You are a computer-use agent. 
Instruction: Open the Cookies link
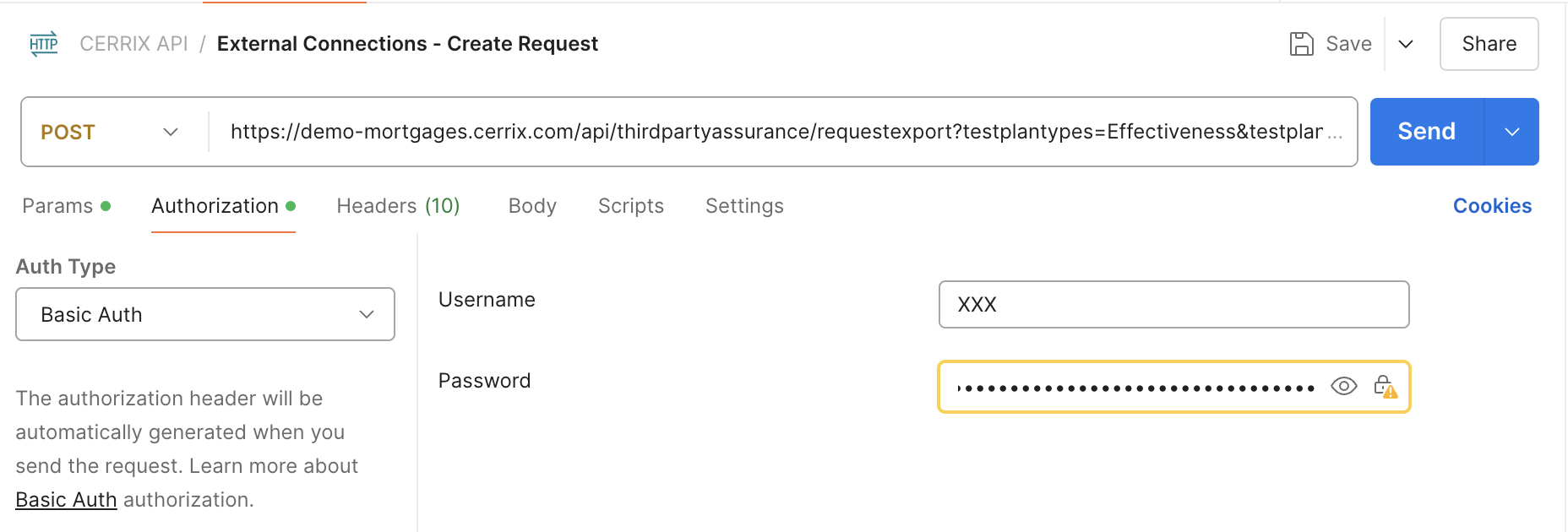(x=1492, y=206)
